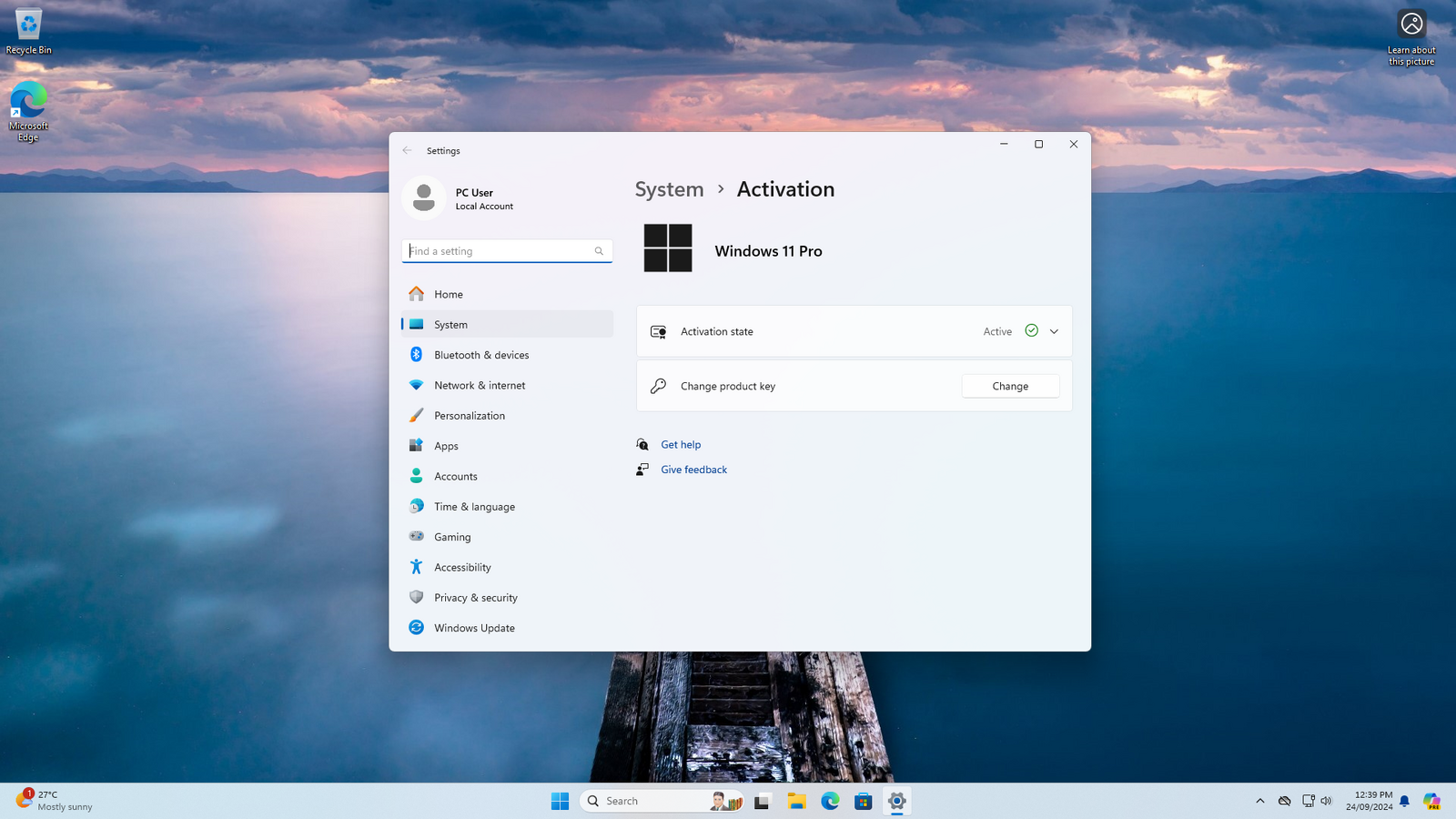Open Network & internet settings
1456x819 pixels.
pyautogui.click(x=507, y=385)
